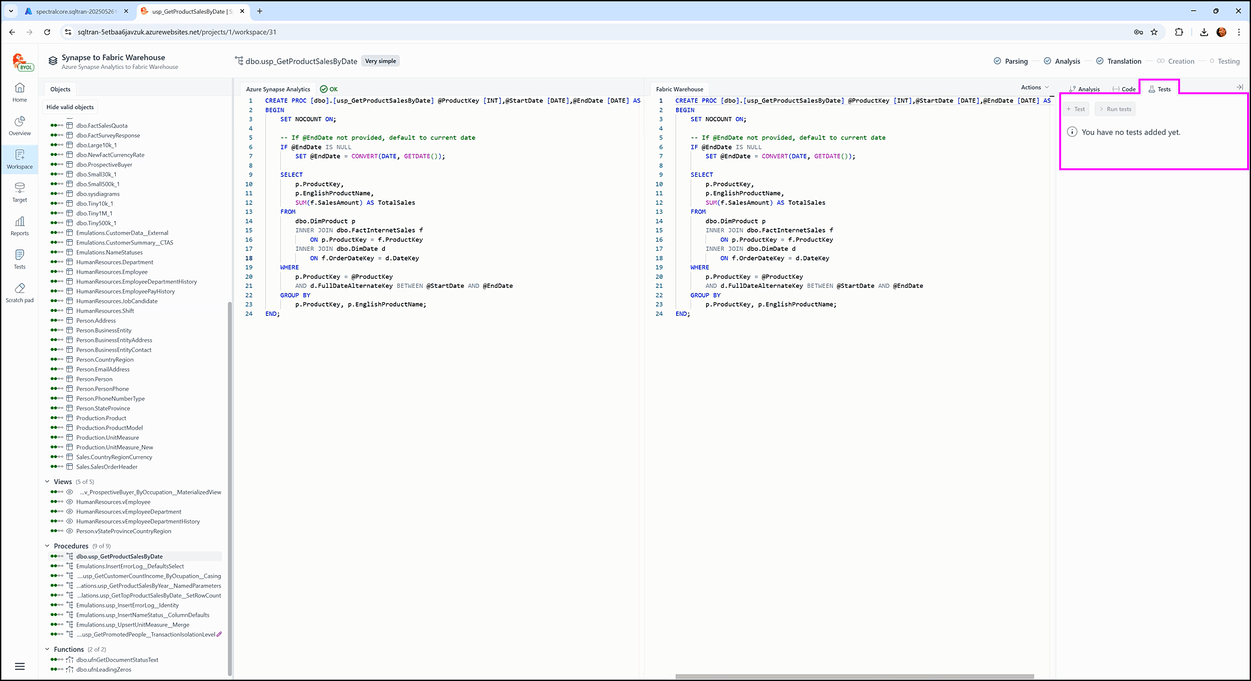
Task: Collapse the Procedures section
Action: [47, 546]
